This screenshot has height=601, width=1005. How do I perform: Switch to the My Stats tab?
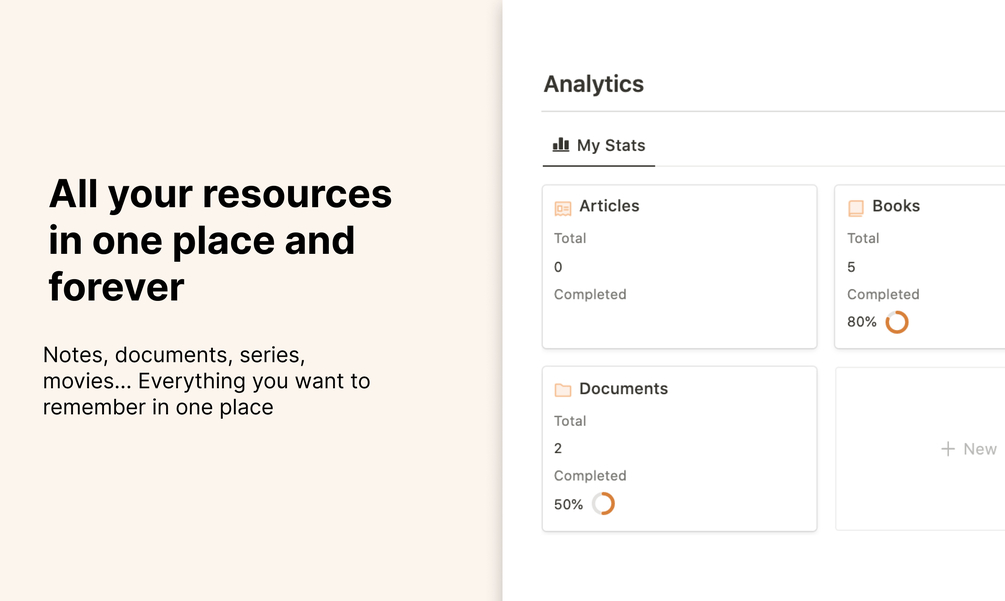pyautogui.click(x=611, y=146)
